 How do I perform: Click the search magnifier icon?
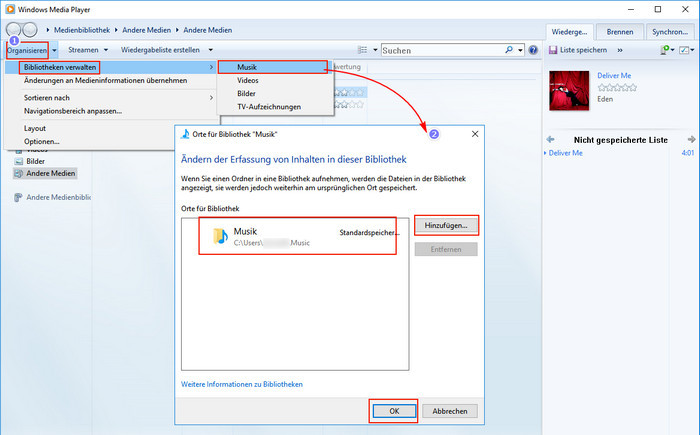pyautogui.click(x=509, y=50)
